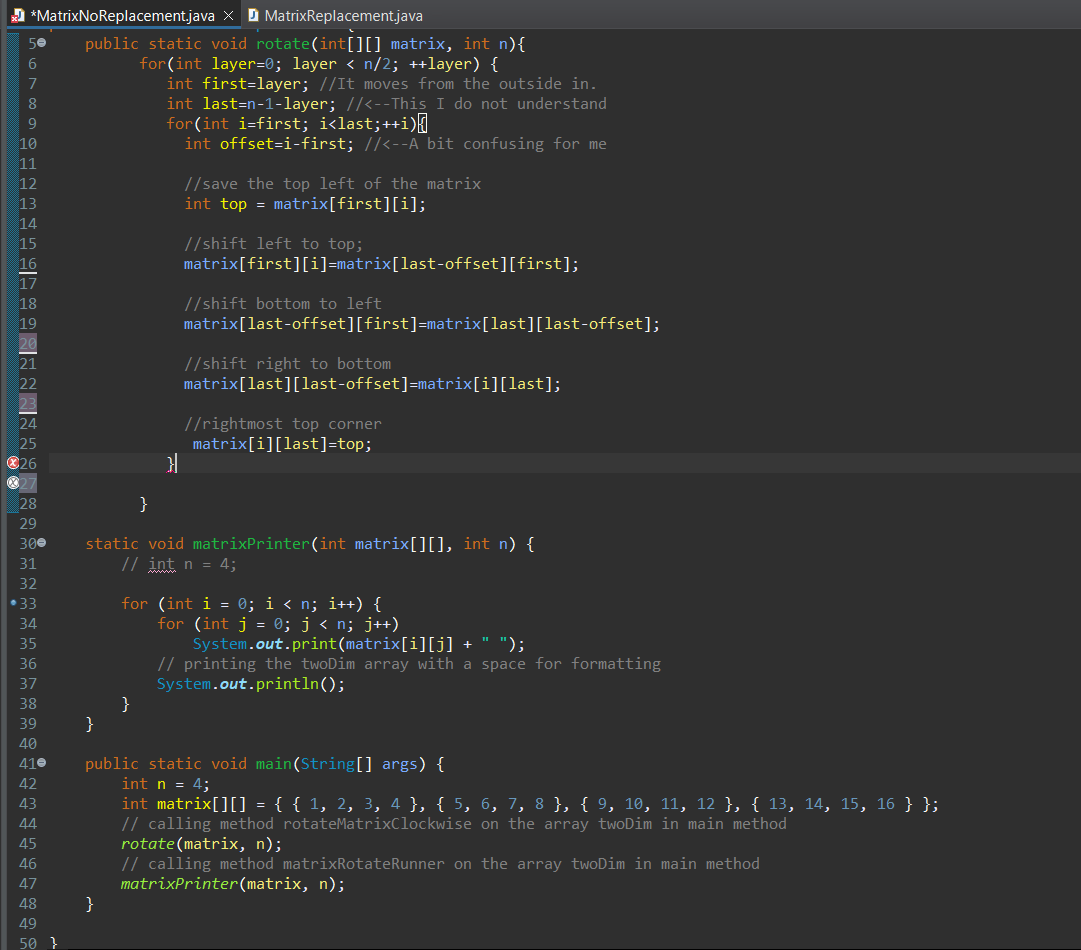
Task: Click 'int offset=i-first;' on line 10
Action: click(269, 144)
